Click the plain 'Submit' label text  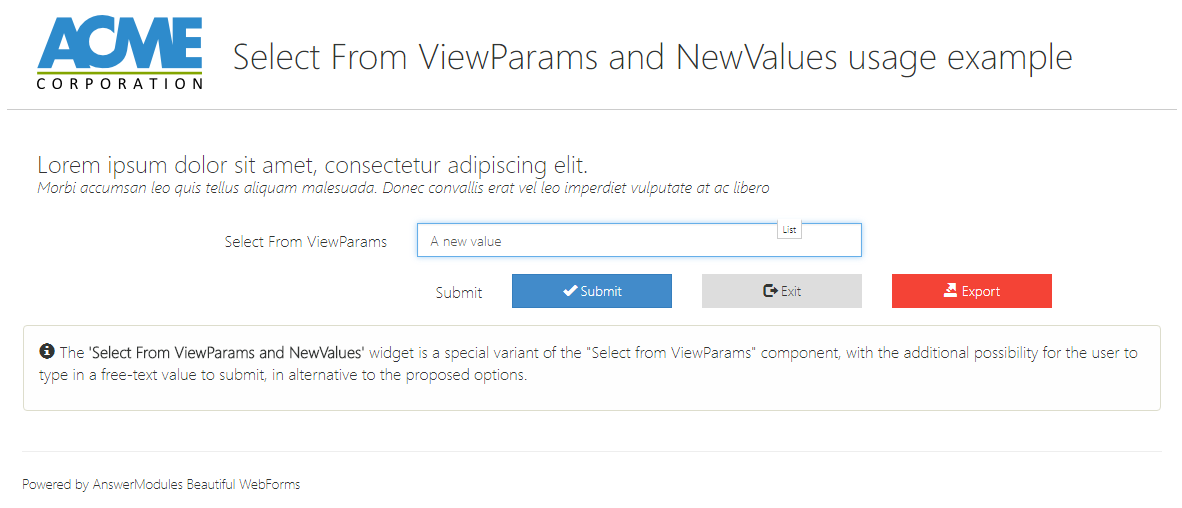(x=459, y=293)
